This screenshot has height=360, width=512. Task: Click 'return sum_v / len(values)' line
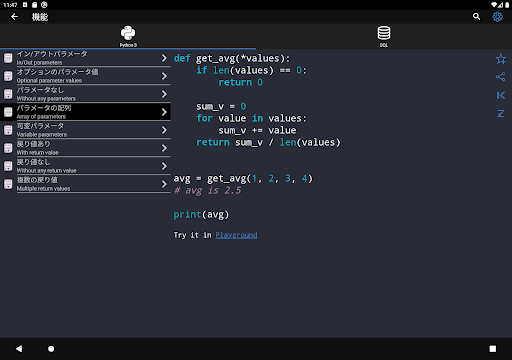[x=268, y=143]
